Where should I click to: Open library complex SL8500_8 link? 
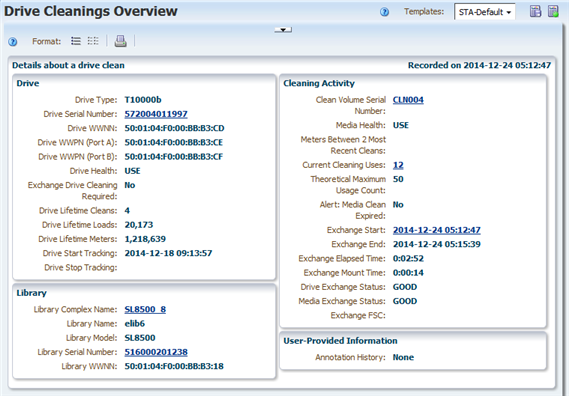(145, 309)
